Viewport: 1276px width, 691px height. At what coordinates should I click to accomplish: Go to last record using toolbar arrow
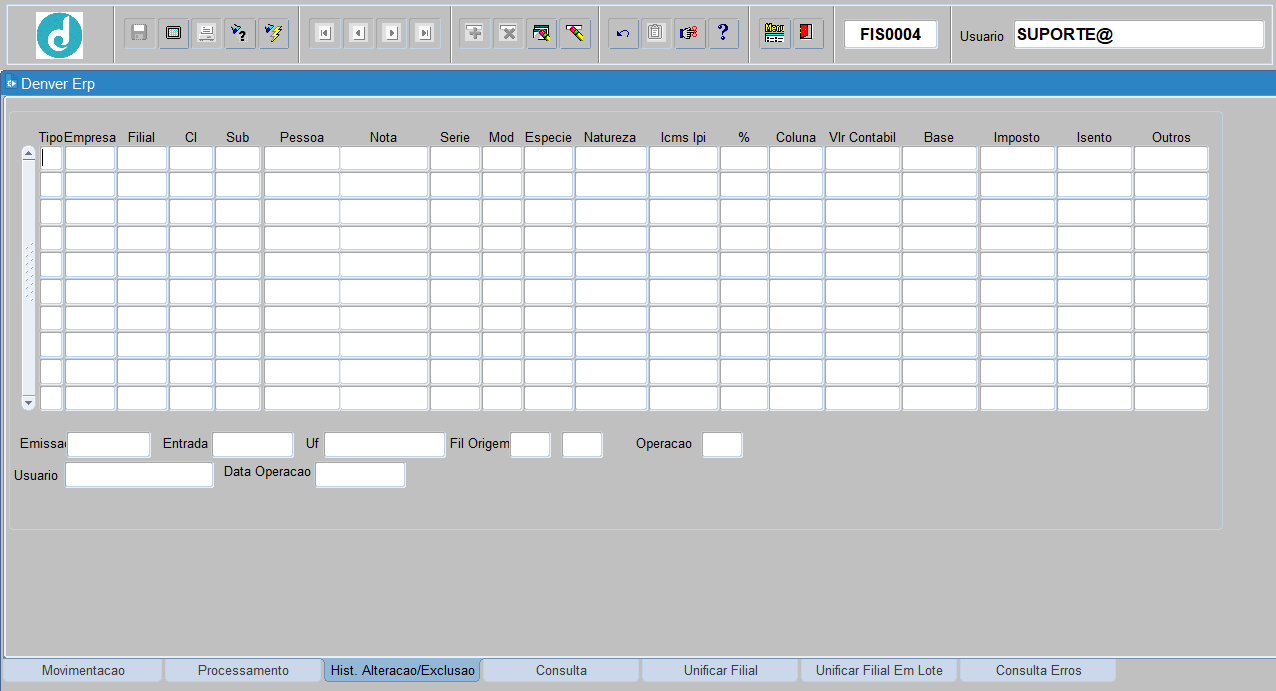click(x=425, y=33)
